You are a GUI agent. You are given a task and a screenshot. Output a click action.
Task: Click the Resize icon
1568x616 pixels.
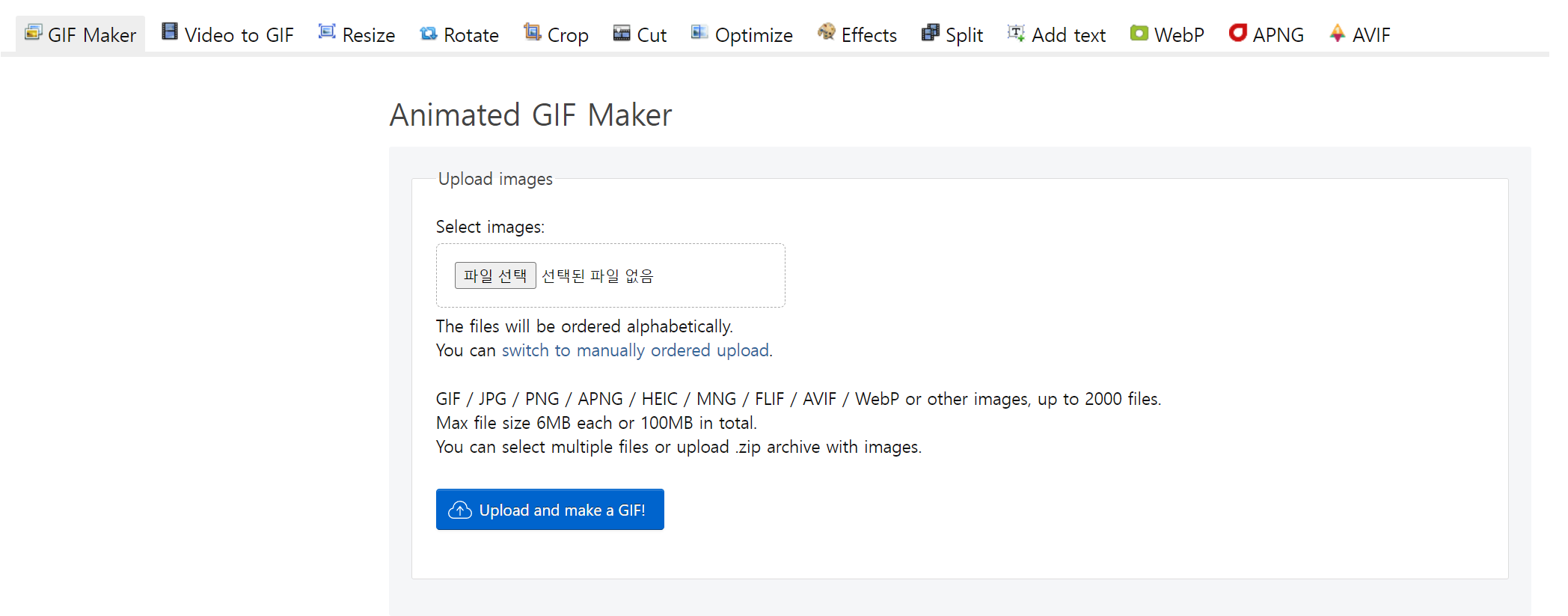pyautogui.click(x=327, y=31)
